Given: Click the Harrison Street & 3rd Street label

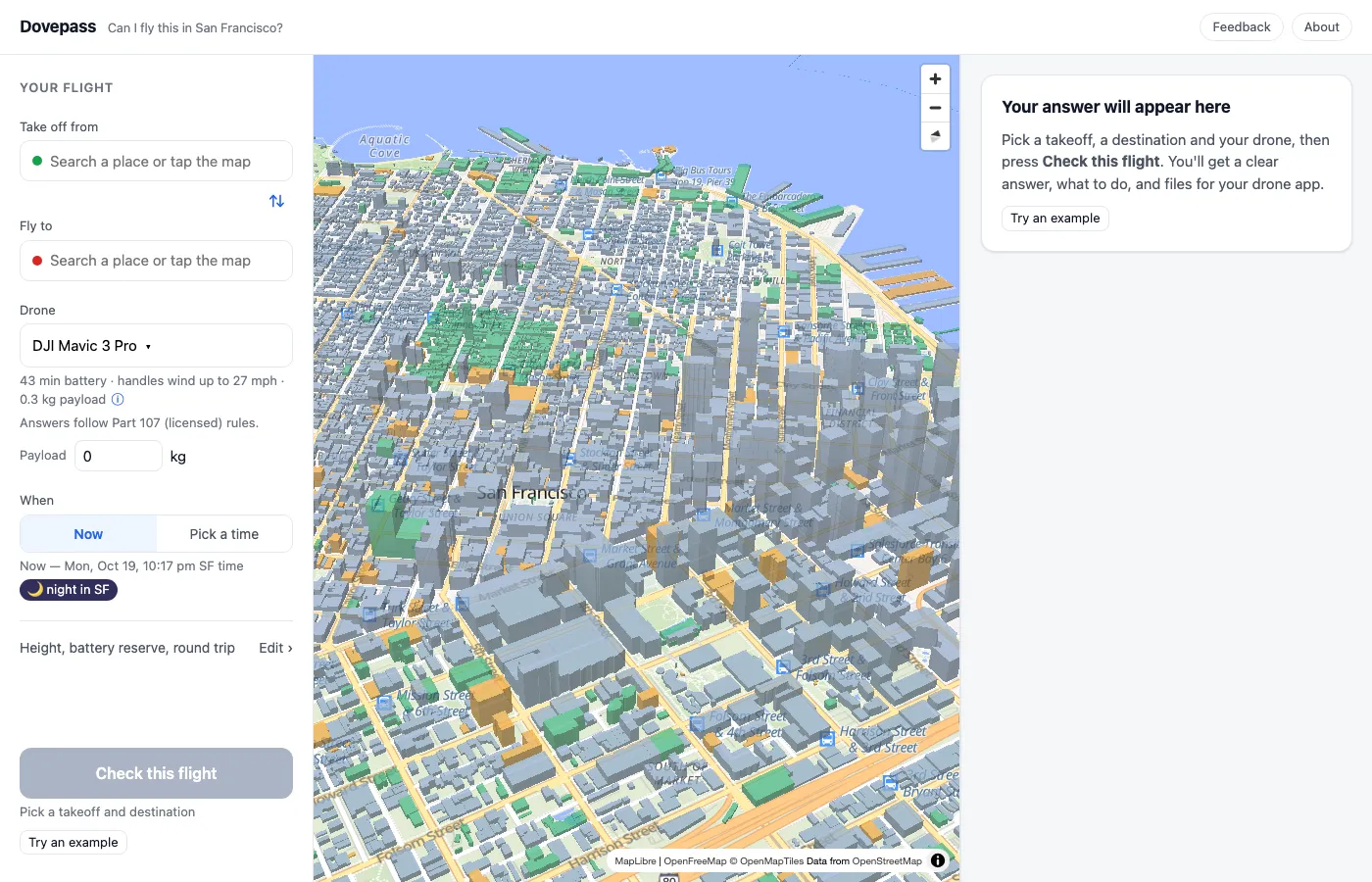Looking at the screenshot, I should pyautogui.click(x=883, y=739).
